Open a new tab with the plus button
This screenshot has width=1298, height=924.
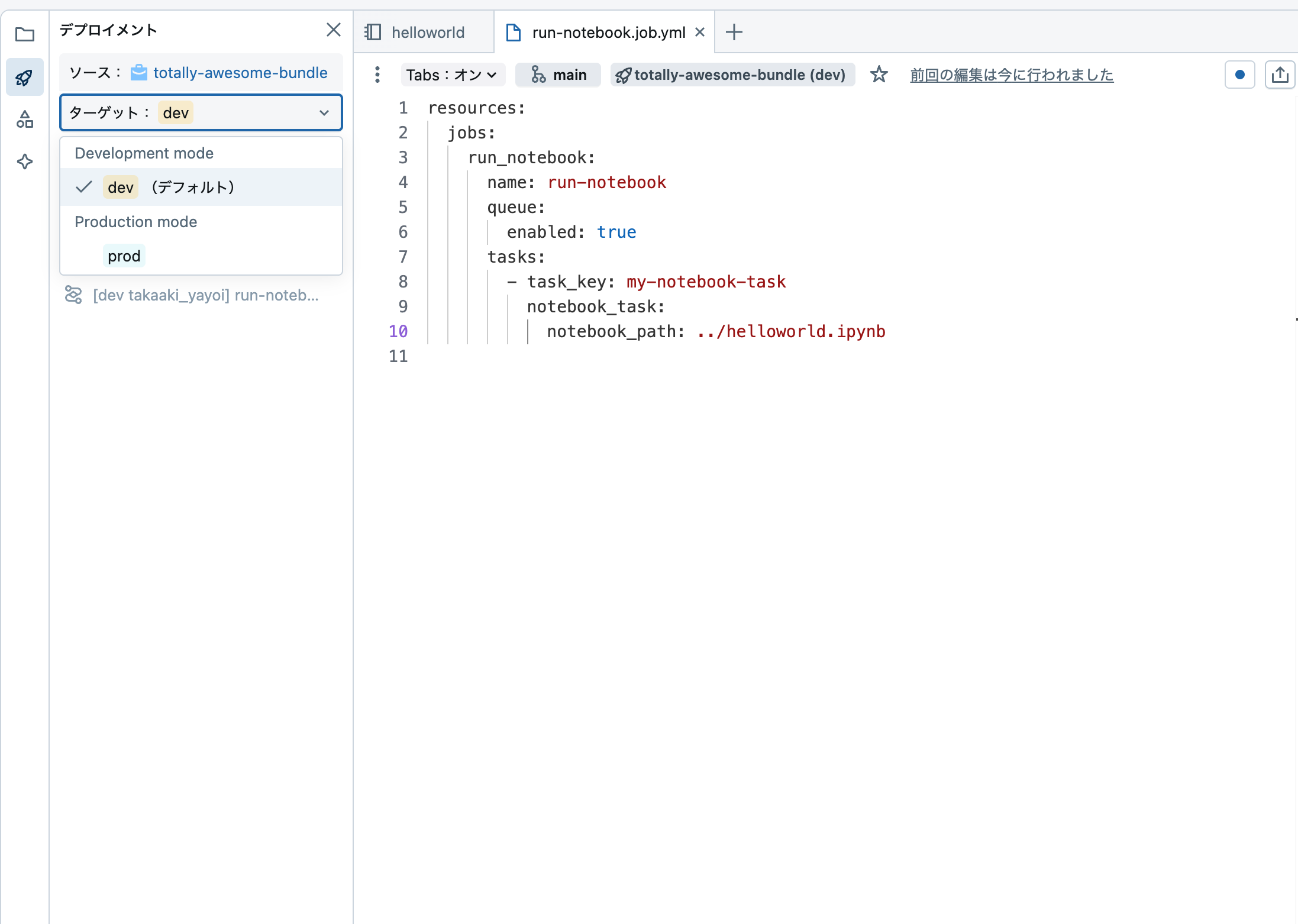point(733,32)
